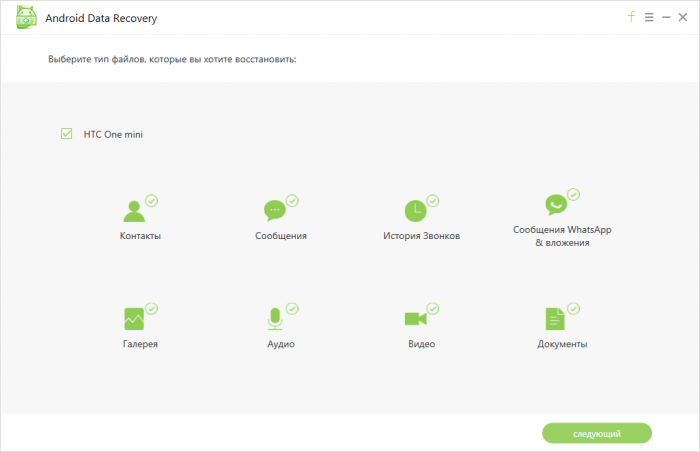The image size is (700, 452).
Task: Toggle the Video checkmark badge
Action: pos(432,308)
